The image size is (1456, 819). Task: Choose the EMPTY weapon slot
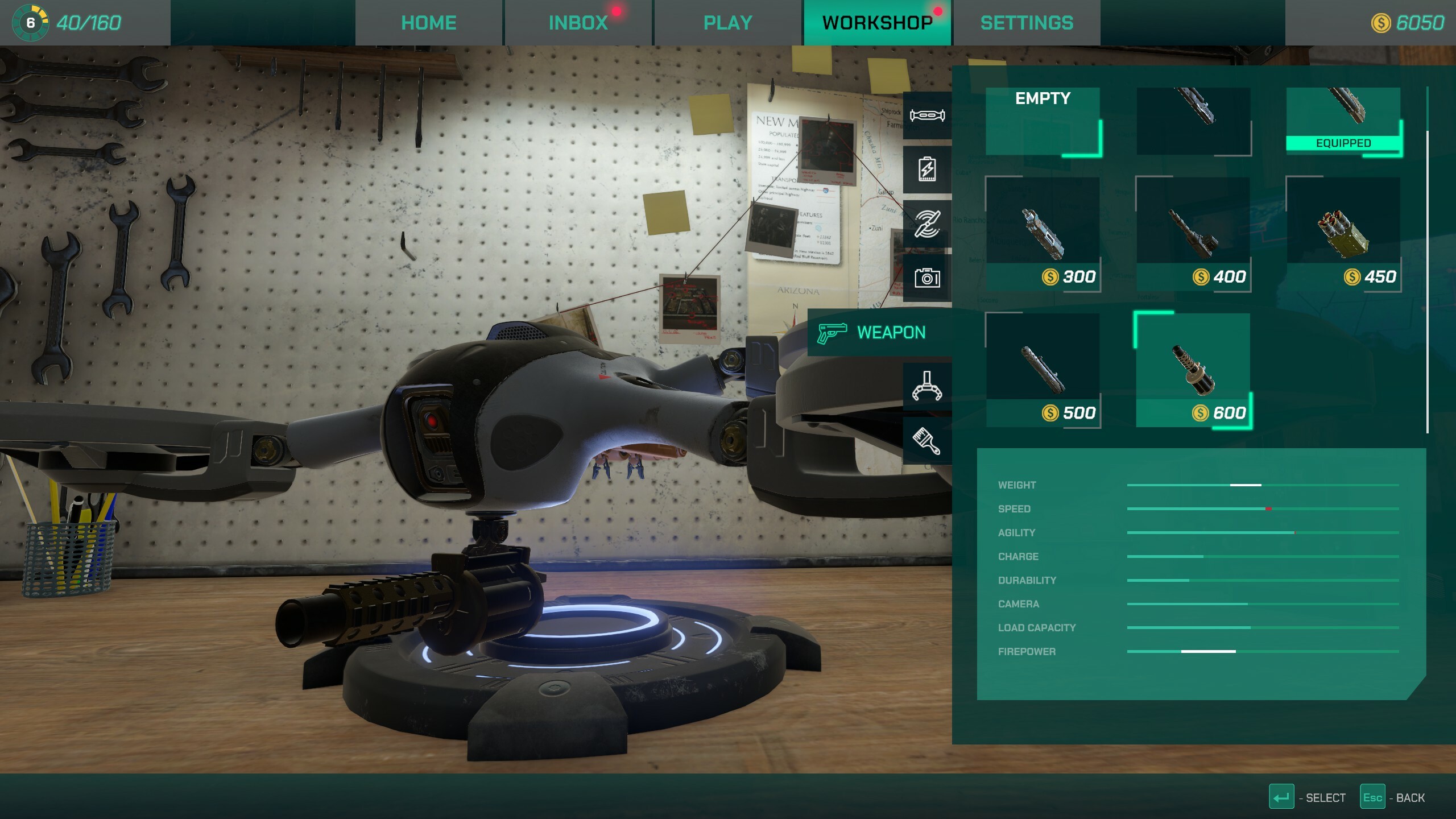pyautogui.click(x=1043, y=121)
